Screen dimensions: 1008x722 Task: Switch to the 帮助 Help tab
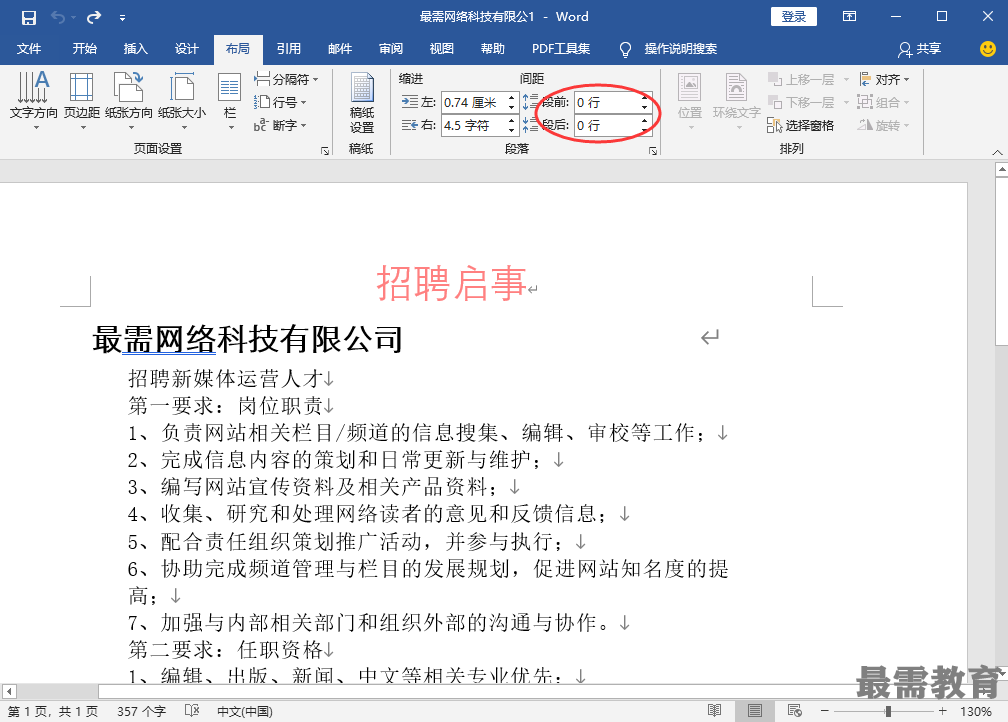(x=493, y=49)
